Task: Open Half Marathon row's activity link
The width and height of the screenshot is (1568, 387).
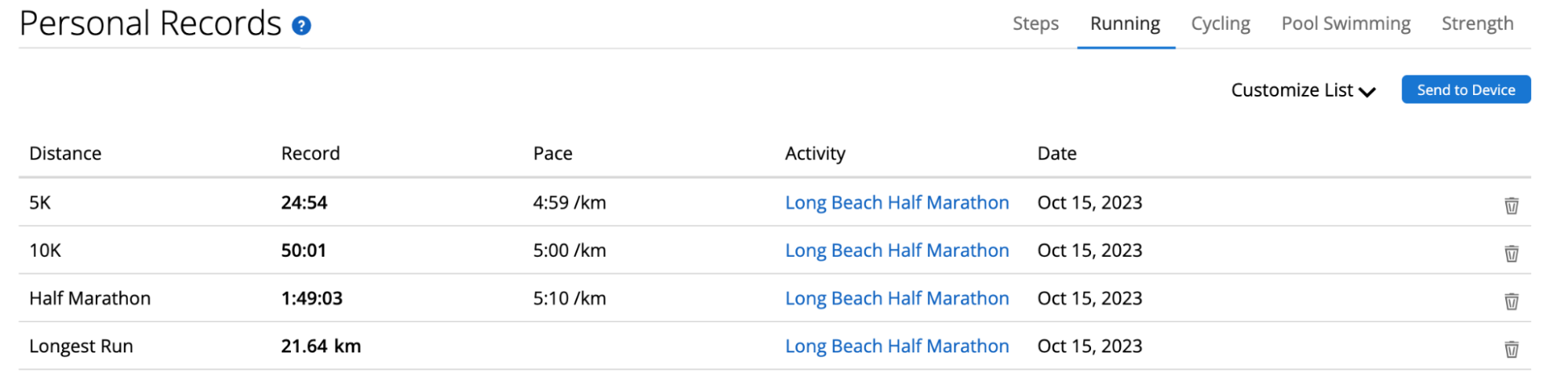Action: pyautogui.click(x=897, y=298)
